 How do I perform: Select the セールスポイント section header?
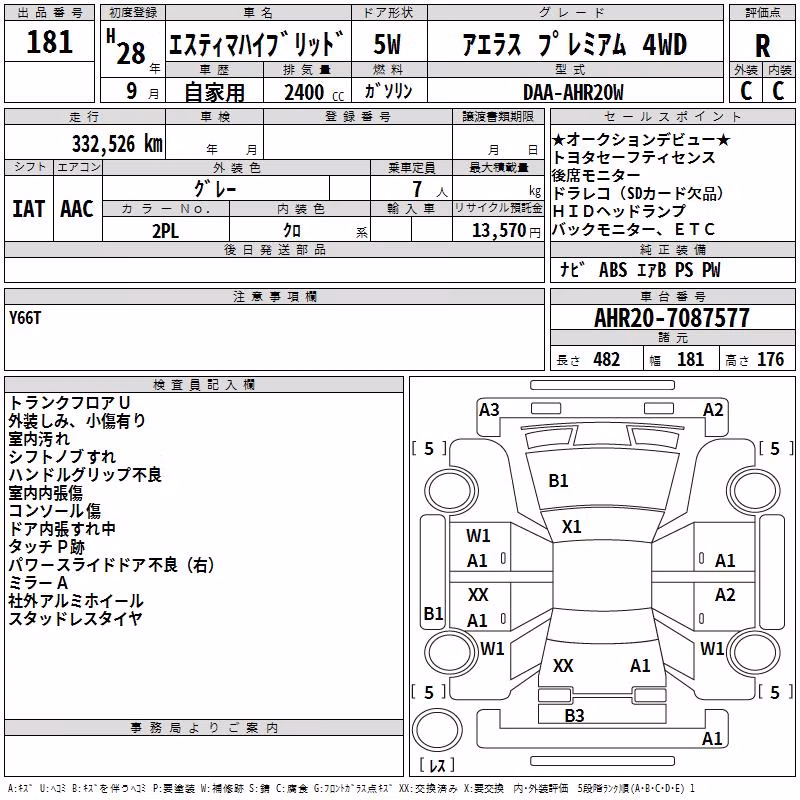click(x=672, y=116)
